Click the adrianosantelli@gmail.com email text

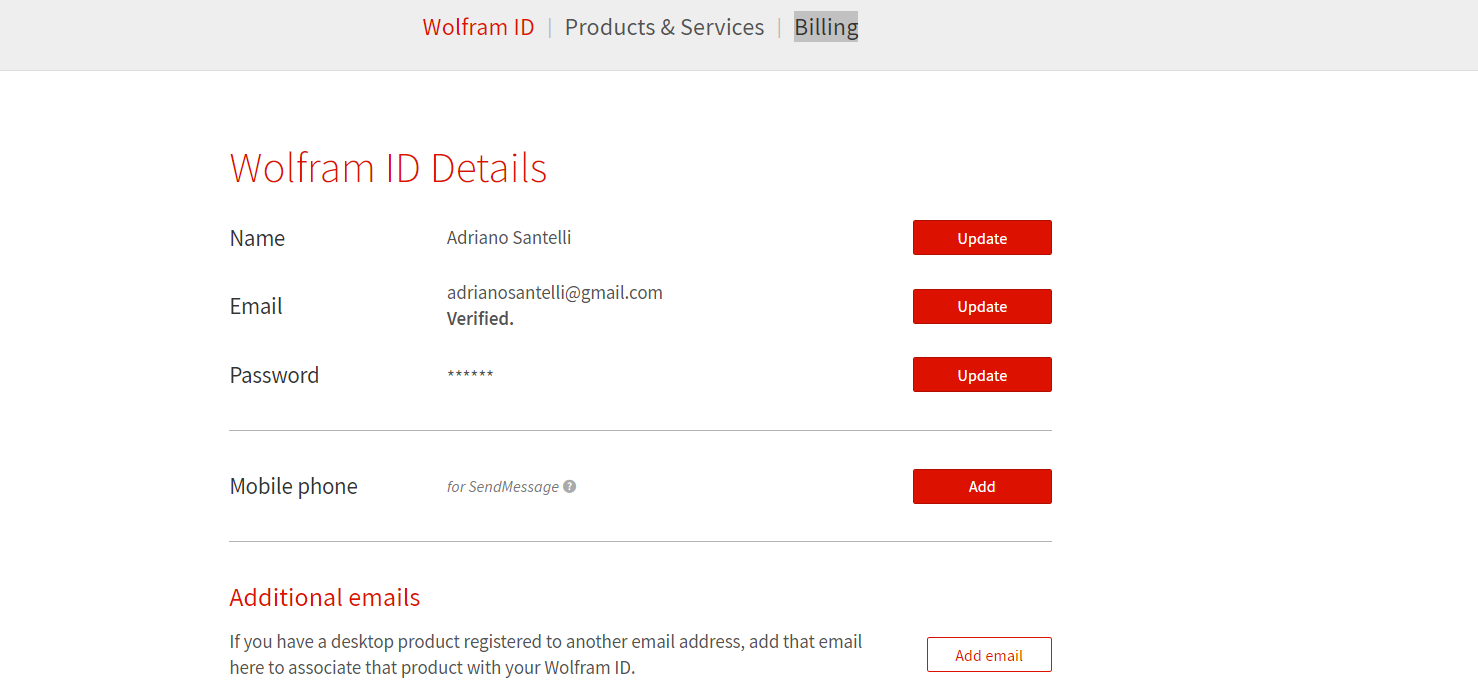click(x=555, y=293)
